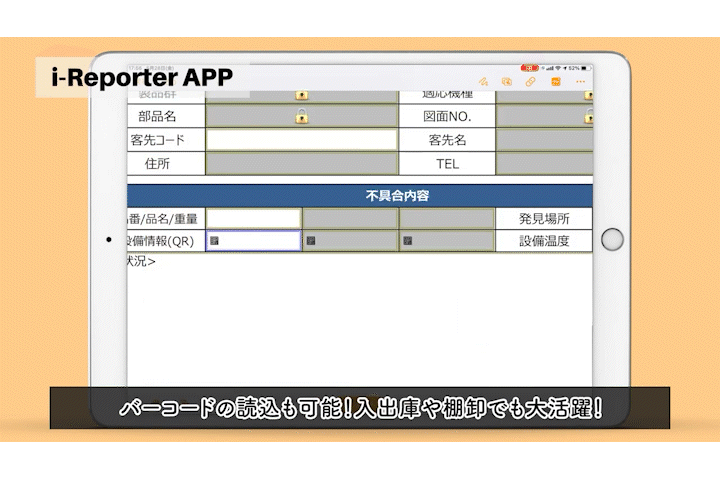Tap the QR icon in third 設備情報 cell
720x480 pixels.
coord(408,241)
